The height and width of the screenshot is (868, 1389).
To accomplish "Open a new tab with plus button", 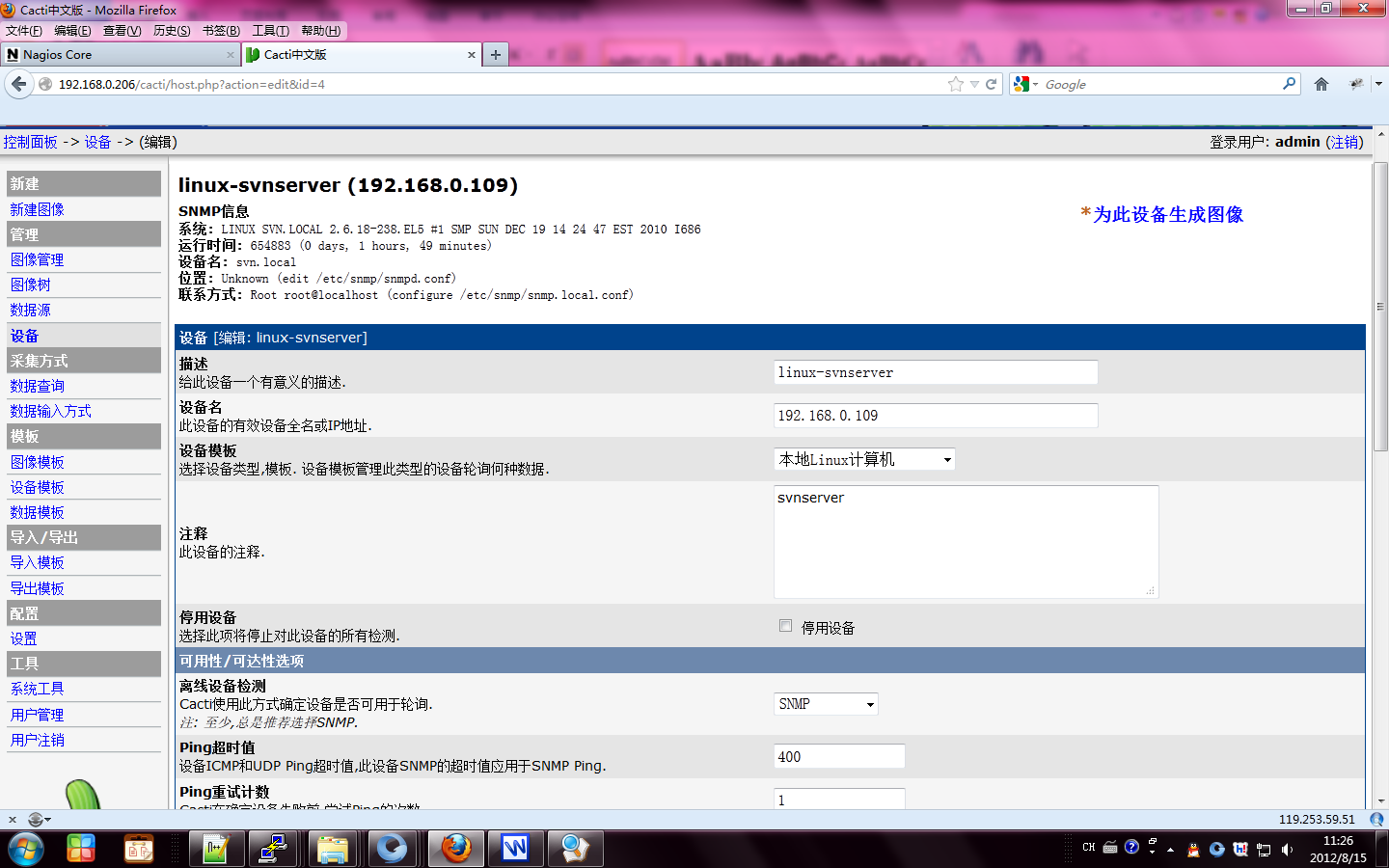I will pos(495,55).
